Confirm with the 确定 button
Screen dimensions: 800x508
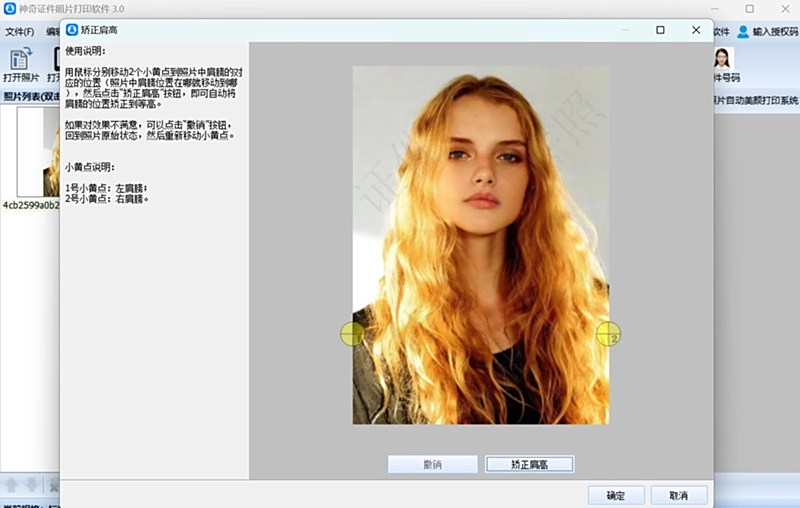tap(616, 495)
